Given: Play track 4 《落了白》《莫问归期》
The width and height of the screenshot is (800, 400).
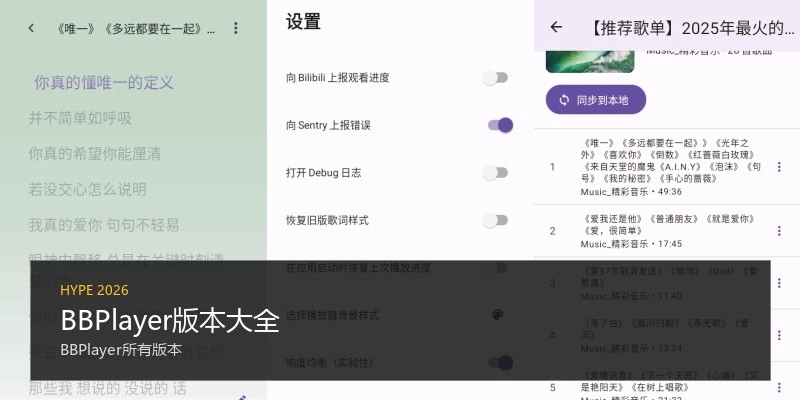Looking at the screenshot, I should [667, 335].
